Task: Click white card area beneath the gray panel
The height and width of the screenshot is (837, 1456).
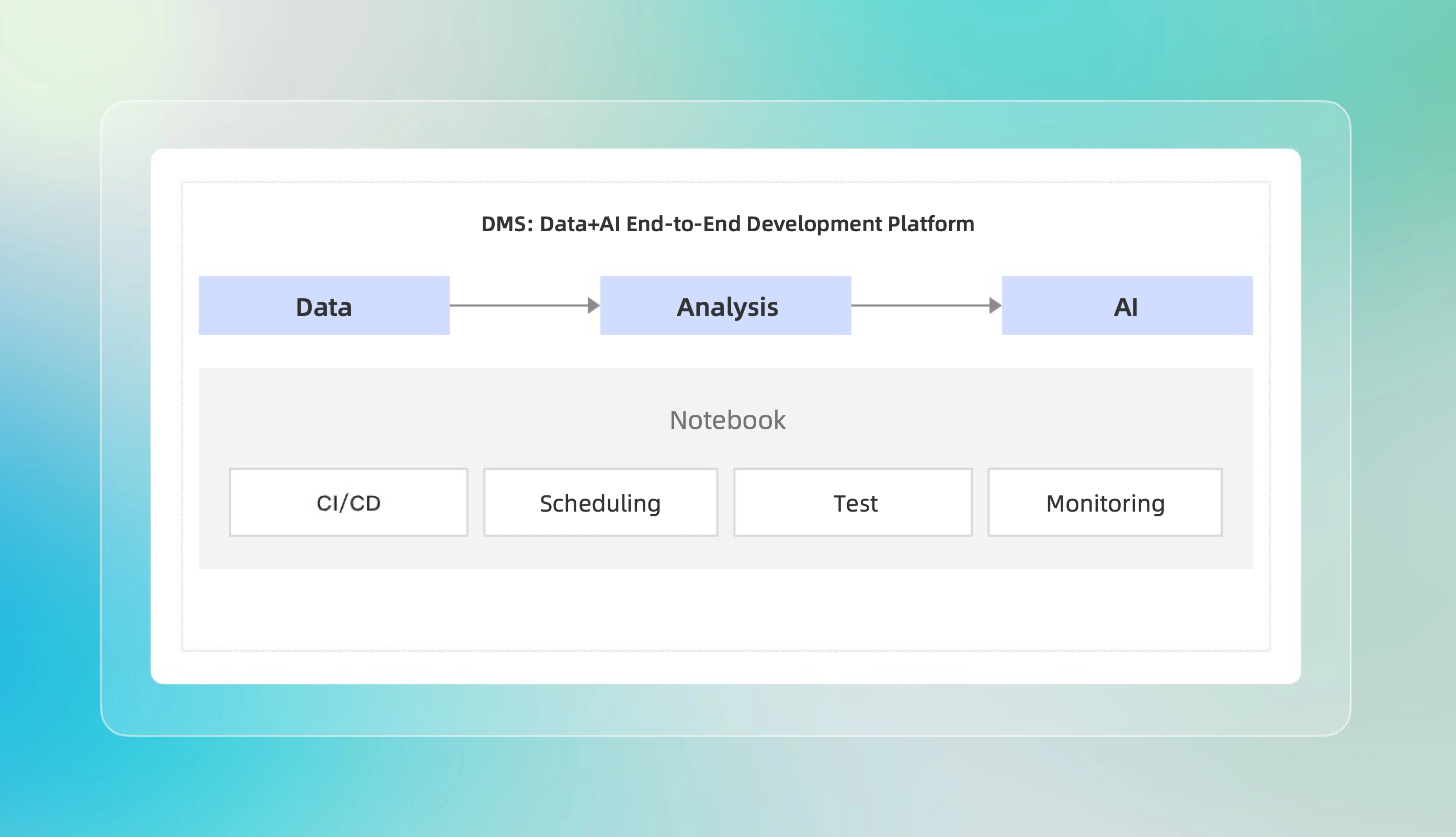Action: pyautogui.click(x=726, y=609)
